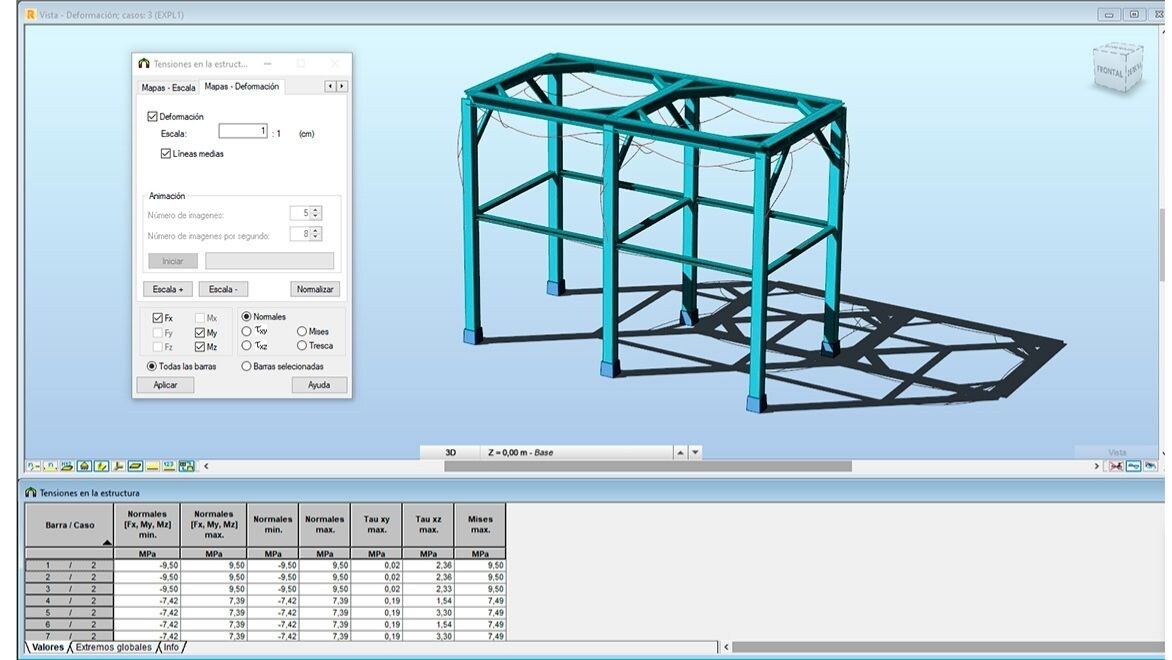Click the Normalizar button
This screenshot has height=660, width=1172.
(x=315, y=289)
